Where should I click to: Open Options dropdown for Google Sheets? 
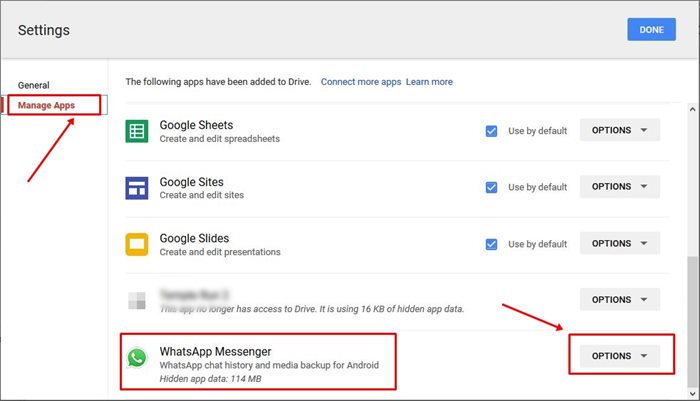(x=620, y=130)
